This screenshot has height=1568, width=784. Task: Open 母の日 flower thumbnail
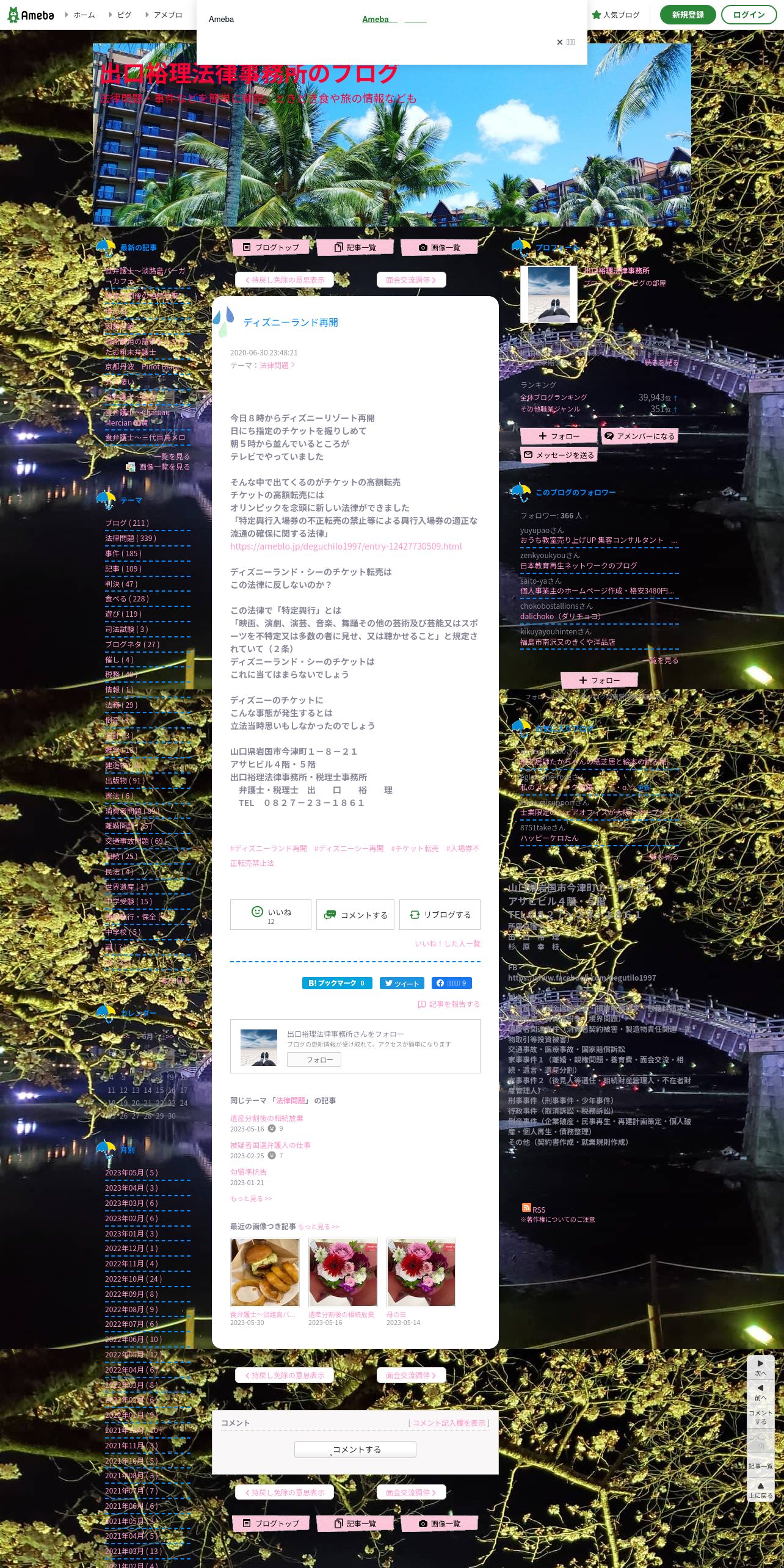click(421, 1272)
